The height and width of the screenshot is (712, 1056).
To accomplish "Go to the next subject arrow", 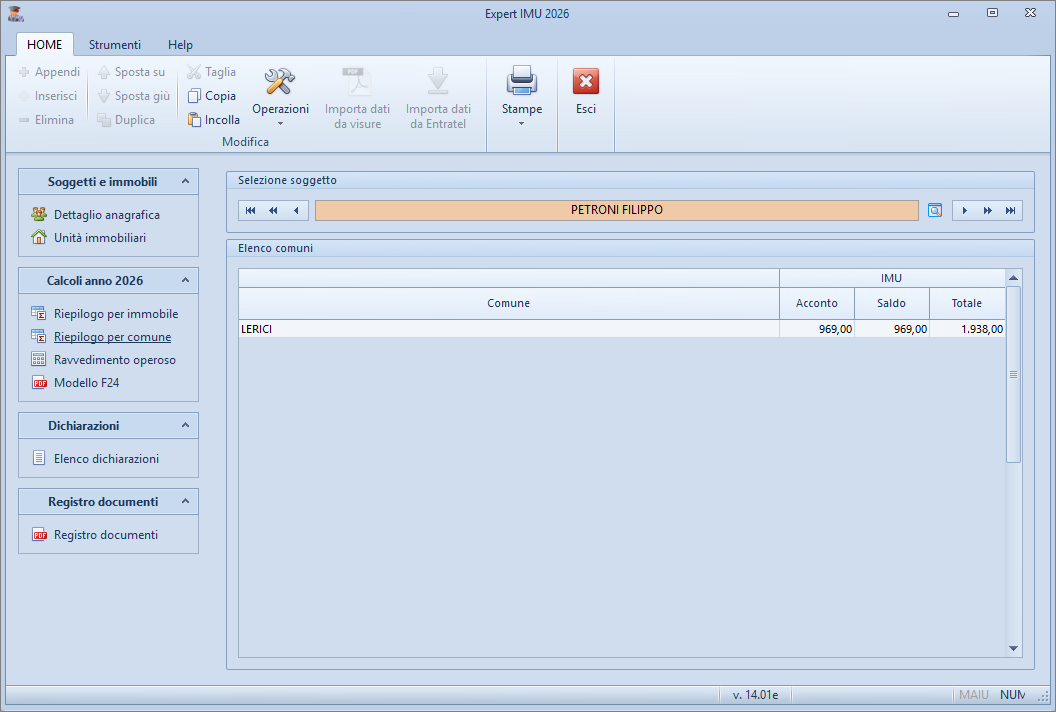I will 964,210.
